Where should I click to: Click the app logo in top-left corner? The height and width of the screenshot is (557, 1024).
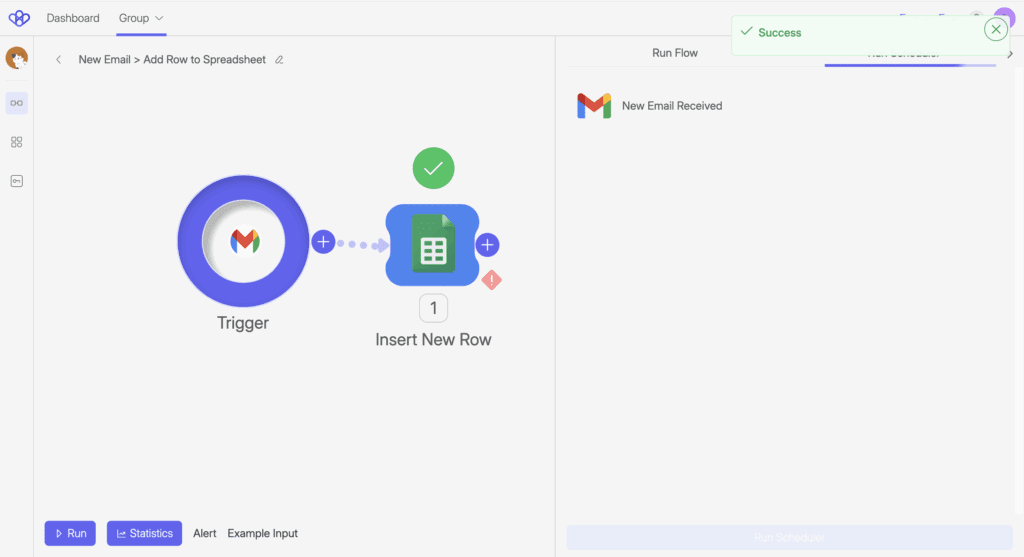[x=19, y=18]
